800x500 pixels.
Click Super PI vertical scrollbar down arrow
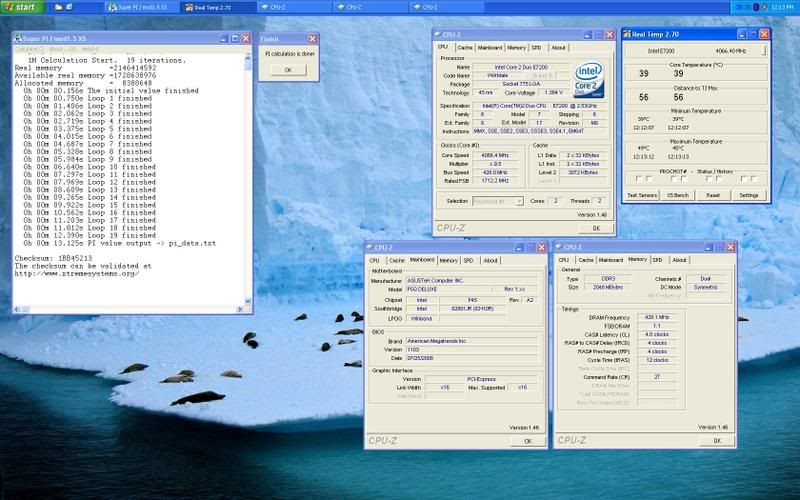(248, 301)
